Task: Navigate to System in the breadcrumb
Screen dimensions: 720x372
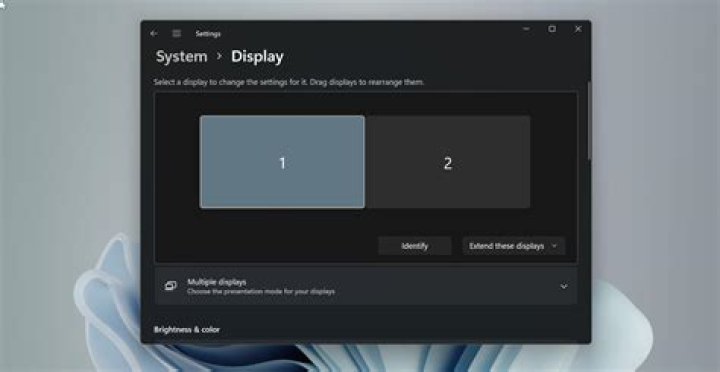Action: tap(182, 56)
